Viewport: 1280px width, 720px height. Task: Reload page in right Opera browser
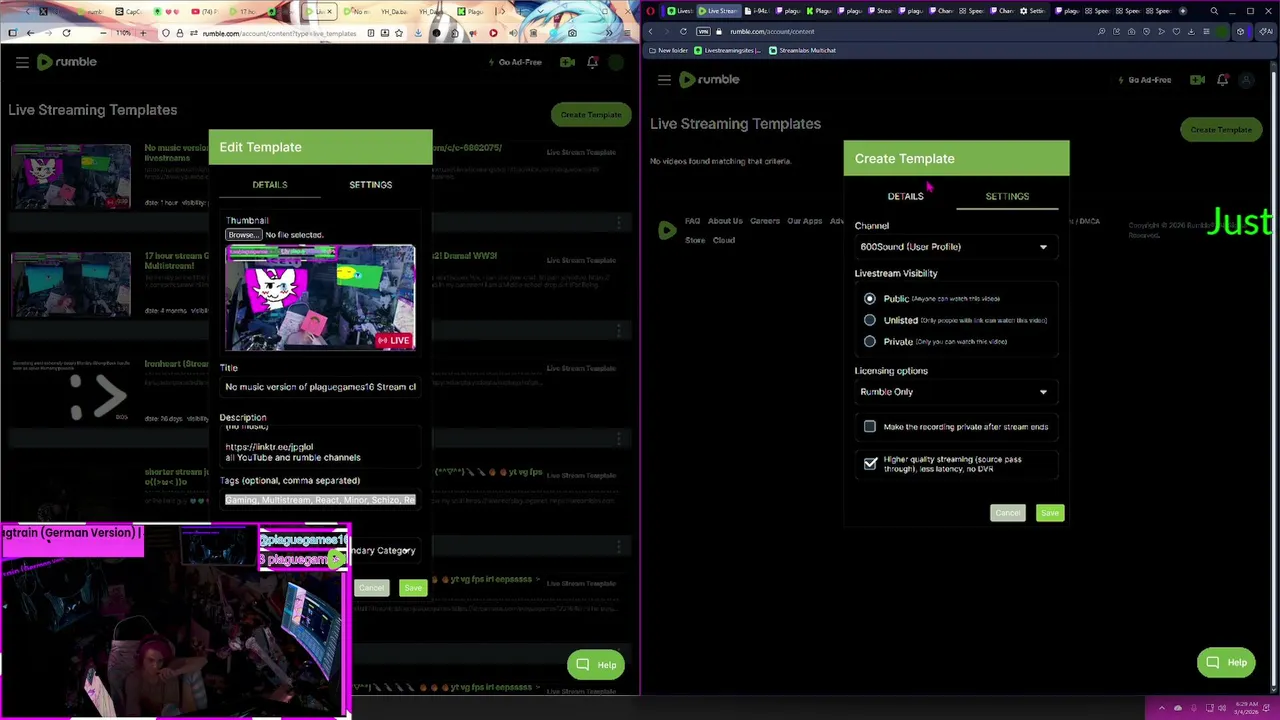tap(683, 31)
